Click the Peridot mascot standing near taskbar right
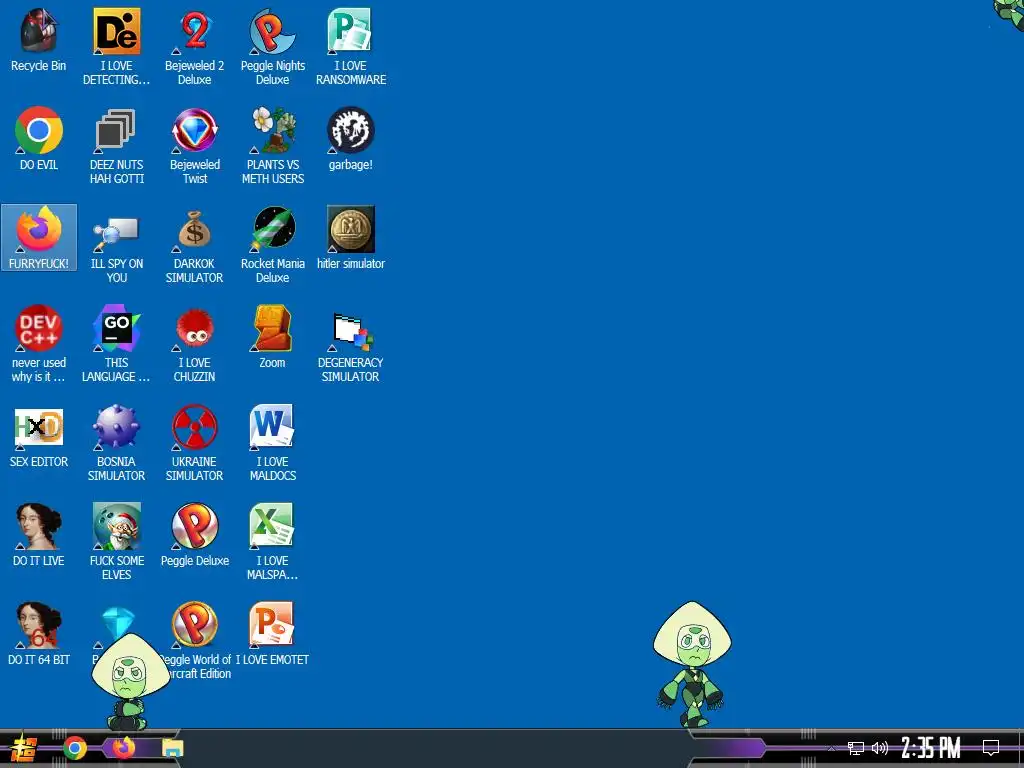The image size is (1024, 768). click(x=692, y=665)
